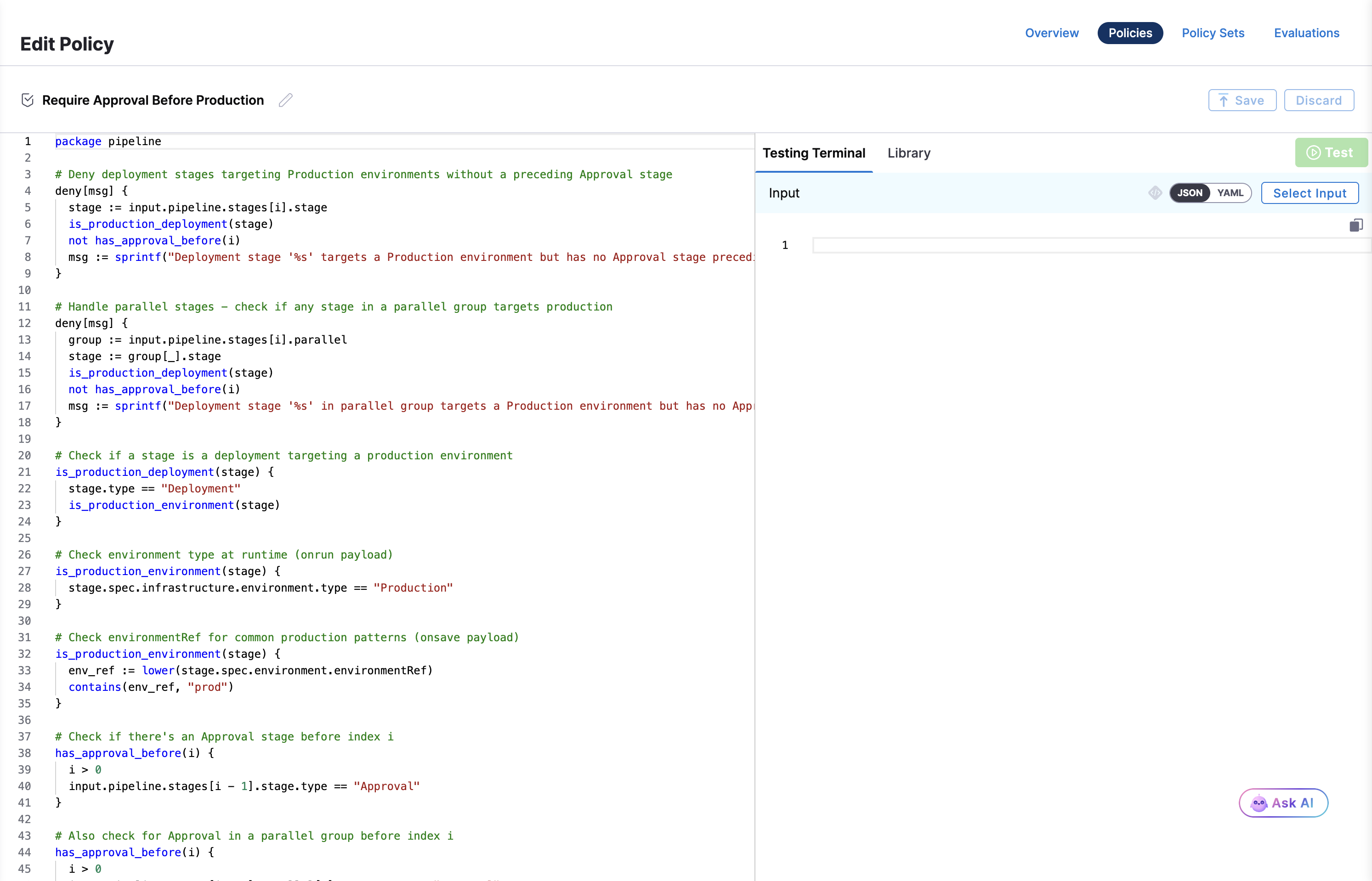Click the policy shield icon beside title
Screen dimensions: 1372x881
(x=28, y=100)
